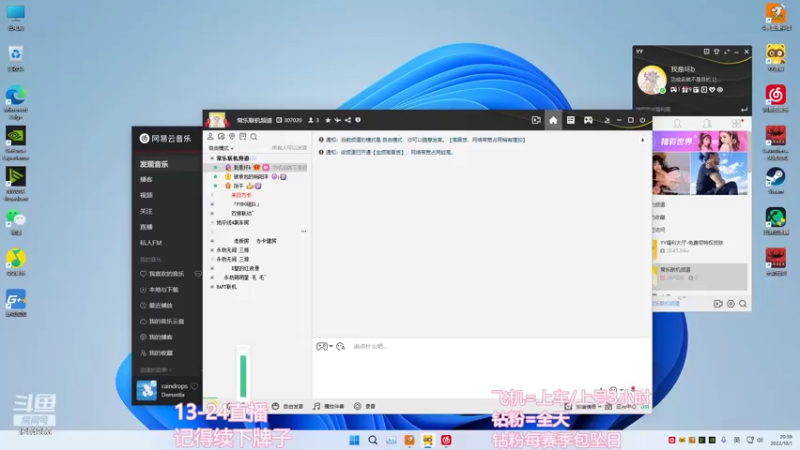Open my music cloud in NetEase Music

coord(162,321)
